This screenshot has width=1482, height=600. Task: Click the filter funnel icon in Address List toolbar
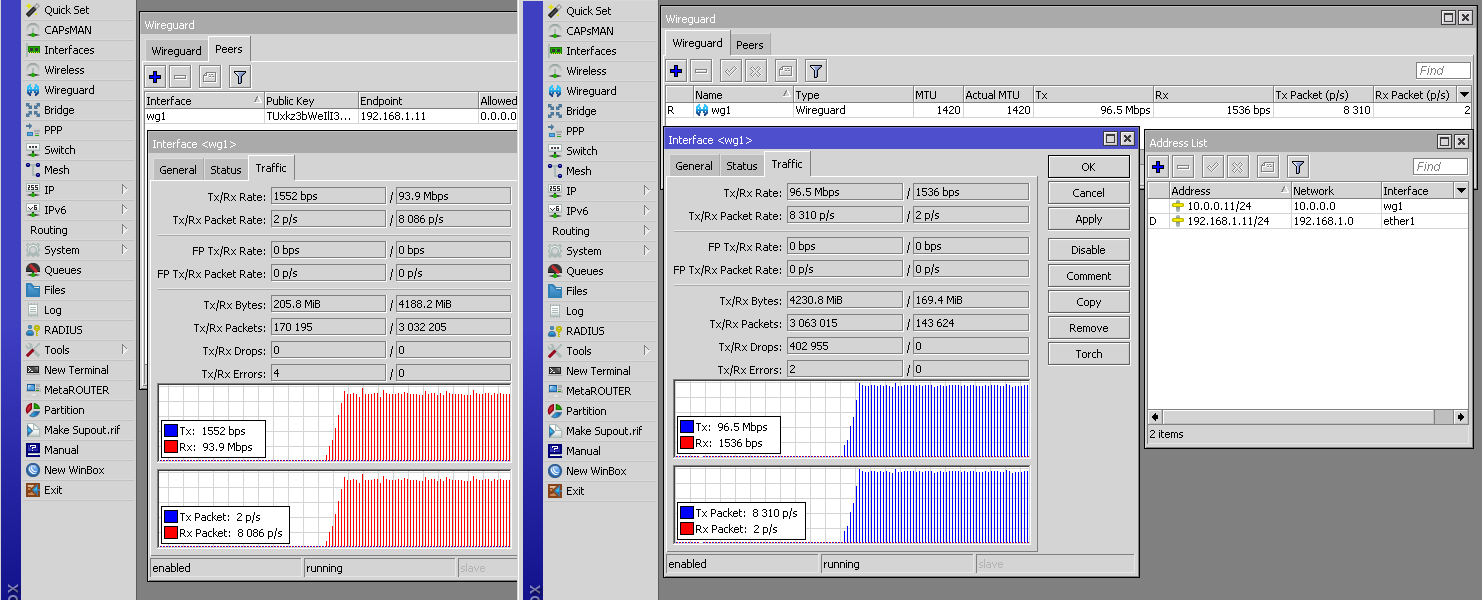click(x=1298, y=167)
